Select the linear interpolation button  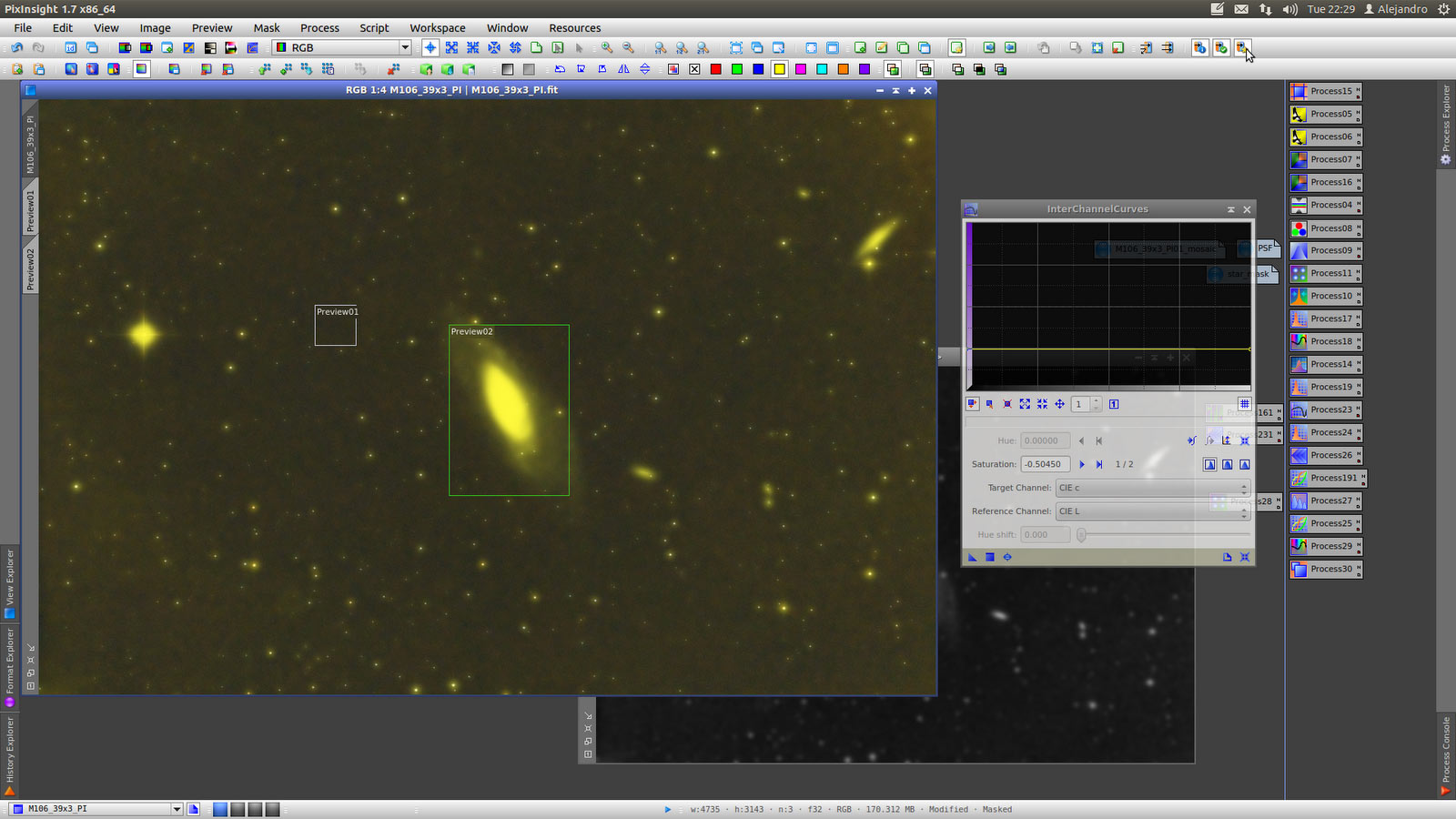pos(1245,464)
